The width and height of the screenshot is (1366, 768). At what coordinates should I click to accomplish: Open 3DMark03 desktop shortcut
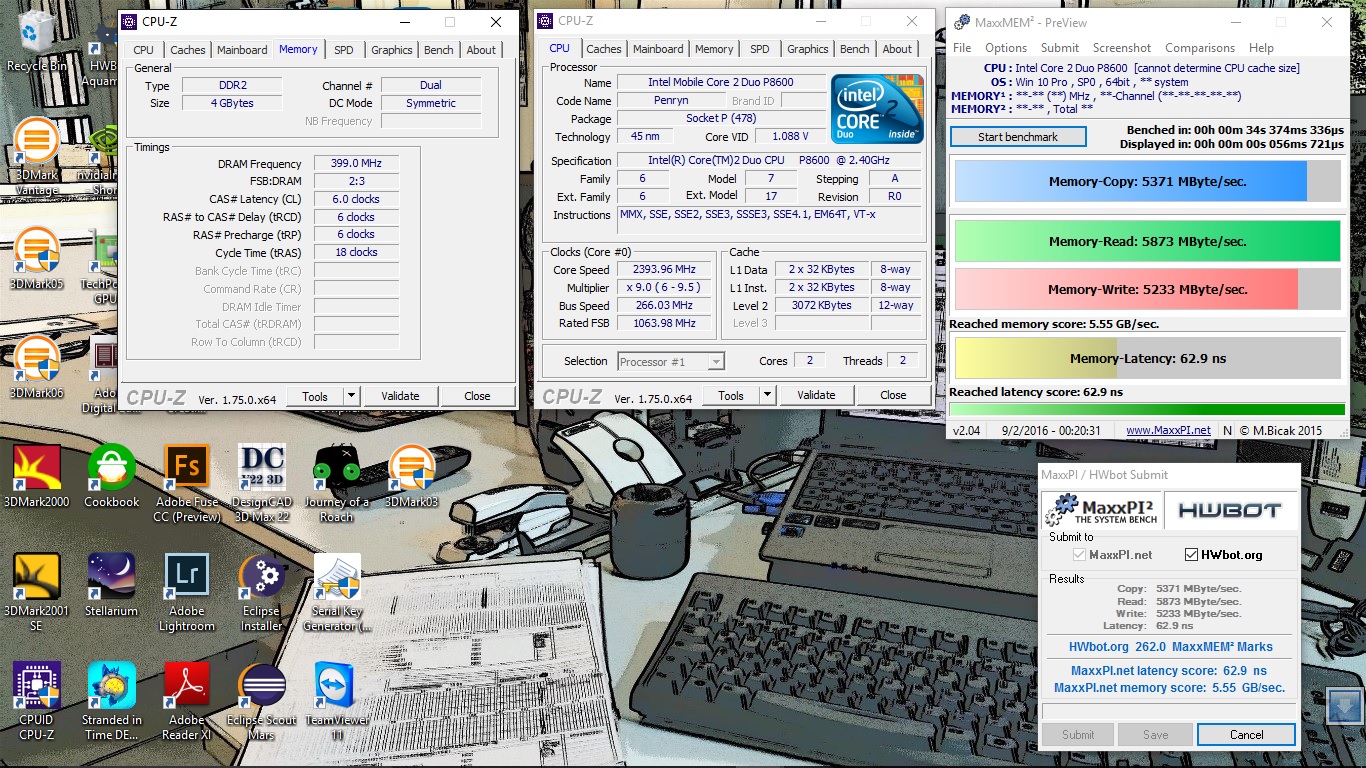coord(411,477)
